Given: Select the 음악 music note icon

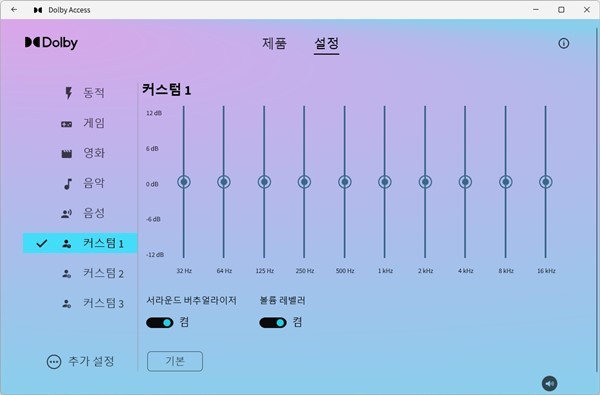Looking at the screenshot, I should point(68,184).
